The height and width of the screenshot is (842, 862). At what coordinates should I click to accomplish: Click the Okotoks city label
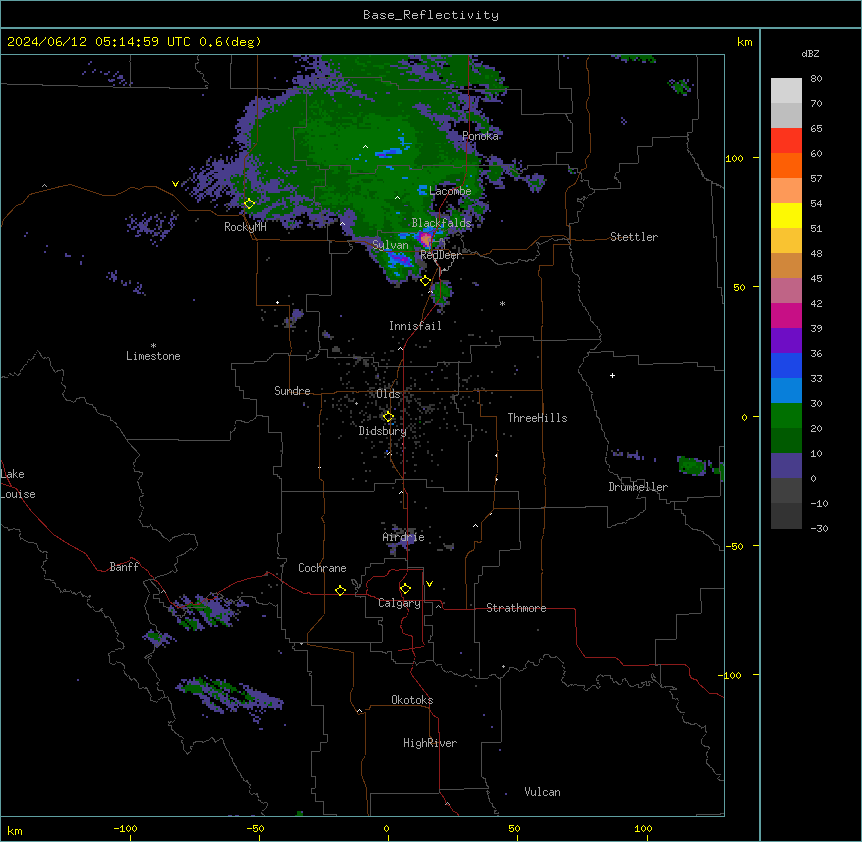(x=412, y=700)
